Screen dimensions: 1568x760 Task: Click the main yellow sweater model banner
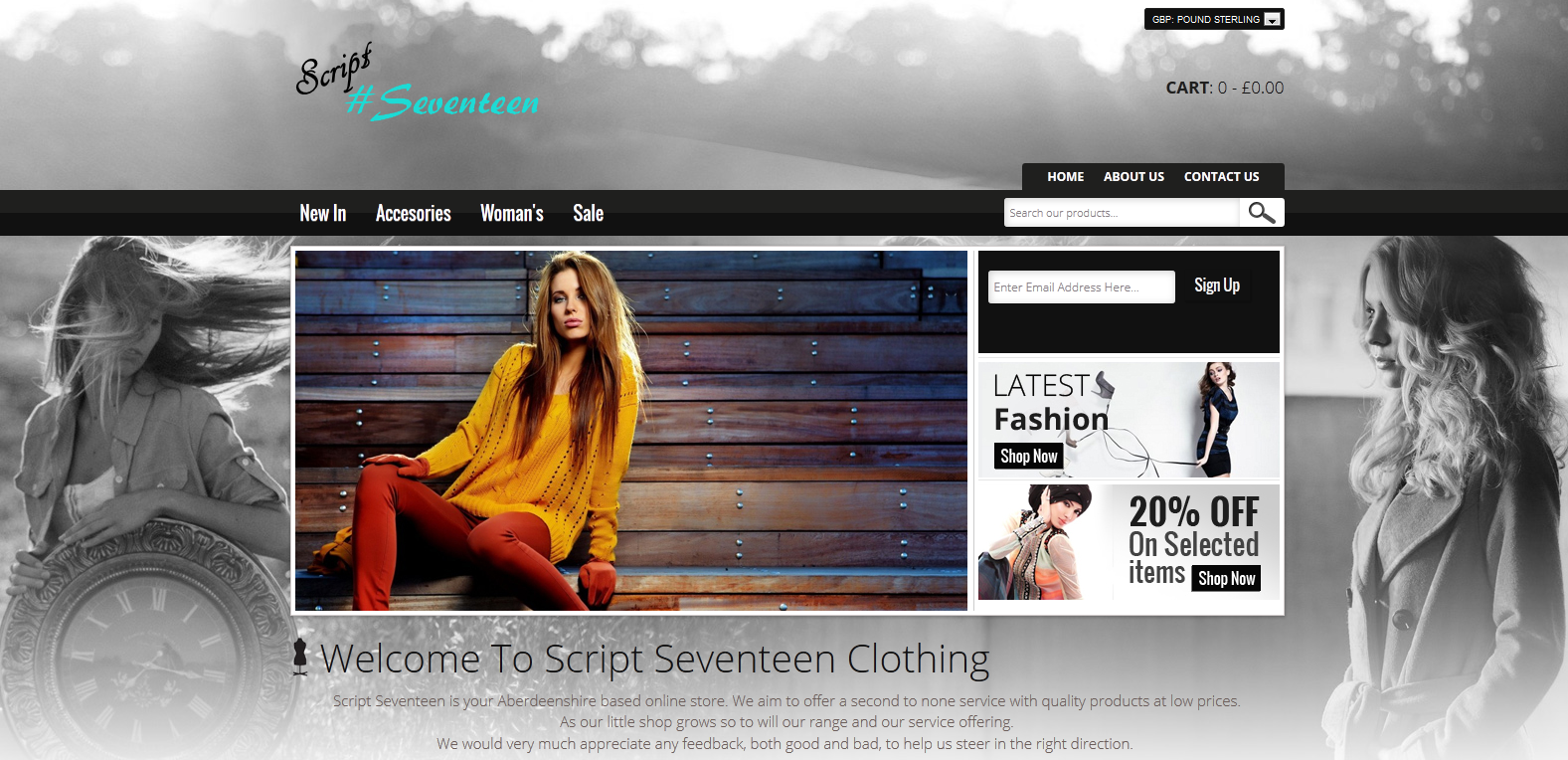click(630, 430)
